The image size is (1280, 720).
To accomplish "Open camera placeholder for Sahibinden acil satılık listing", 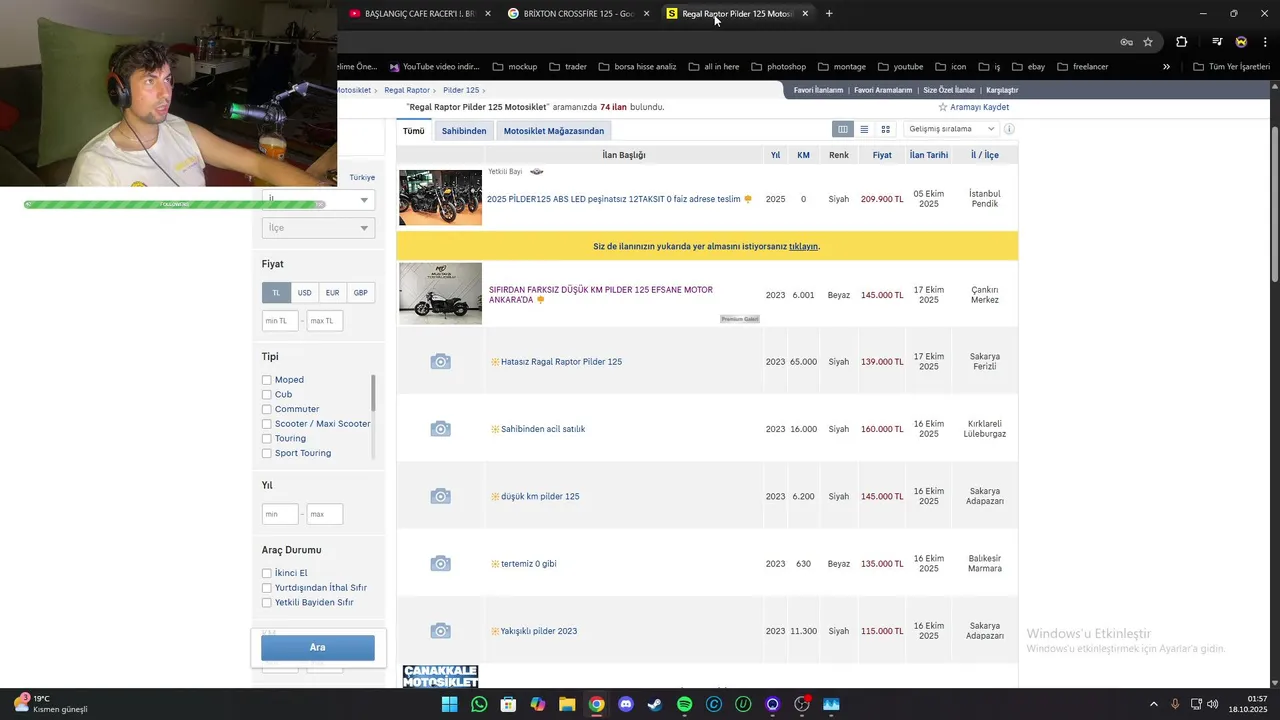I will [440, 428].
